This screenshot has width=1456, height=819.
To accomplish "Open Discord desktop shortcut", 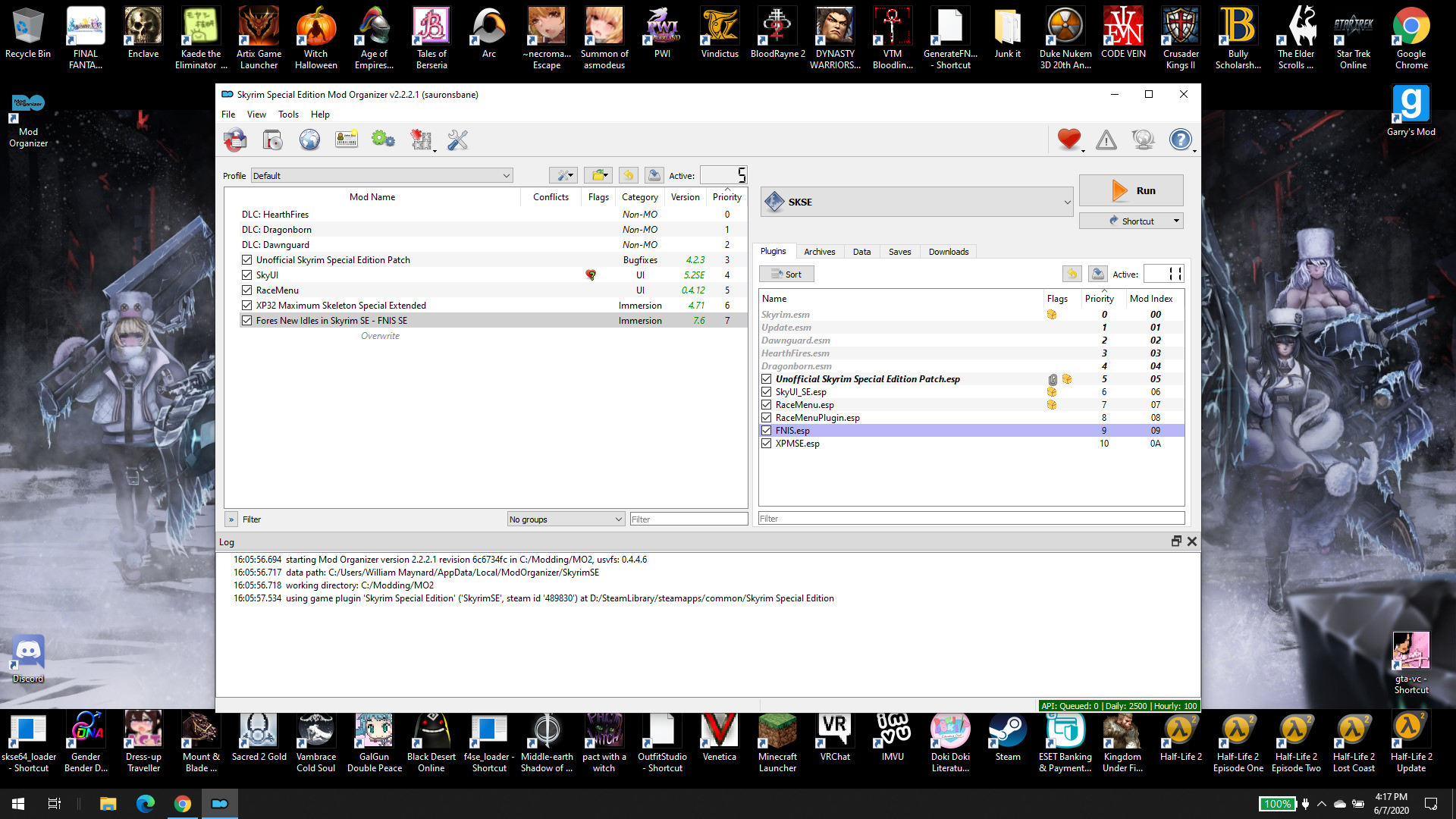I will coord(28,658).
